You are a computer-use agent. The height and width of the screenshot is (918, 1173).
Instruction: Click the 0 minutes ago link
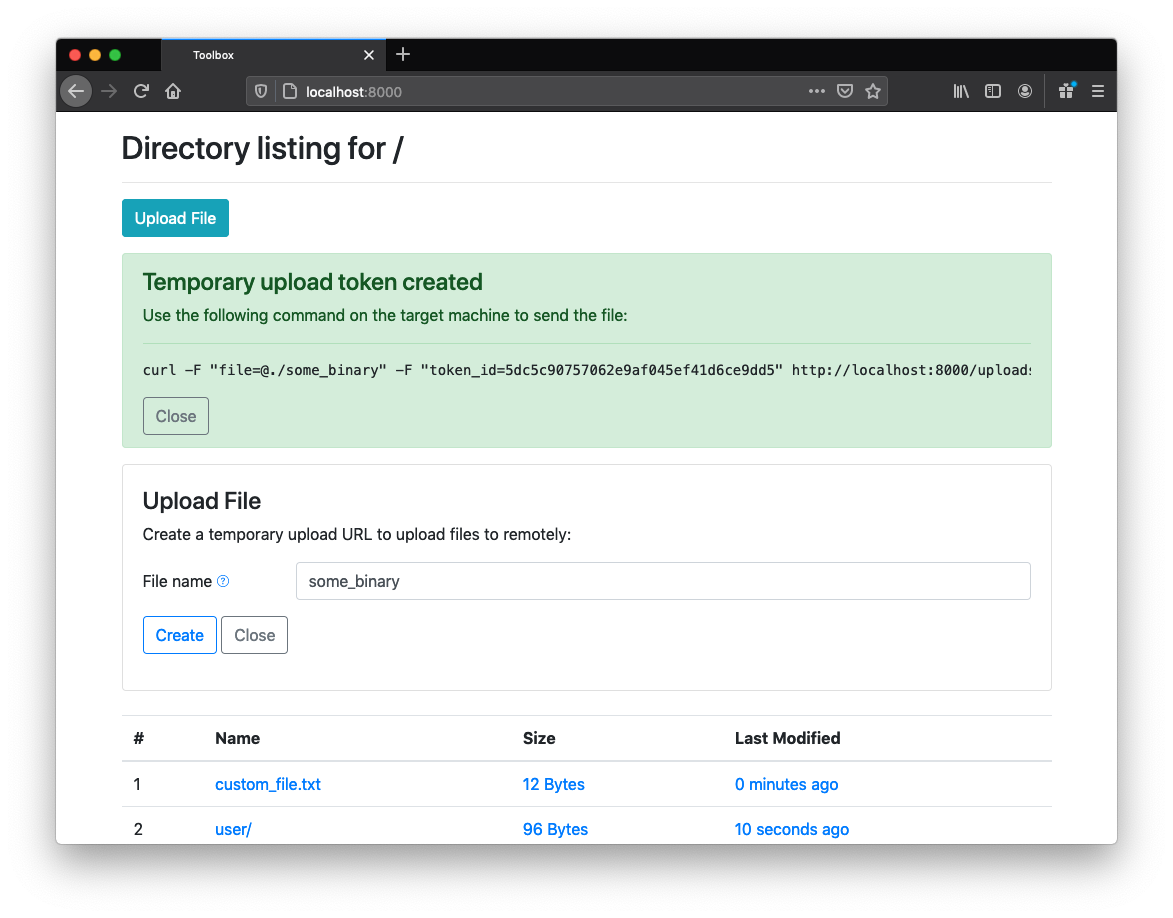coord(786,784)
